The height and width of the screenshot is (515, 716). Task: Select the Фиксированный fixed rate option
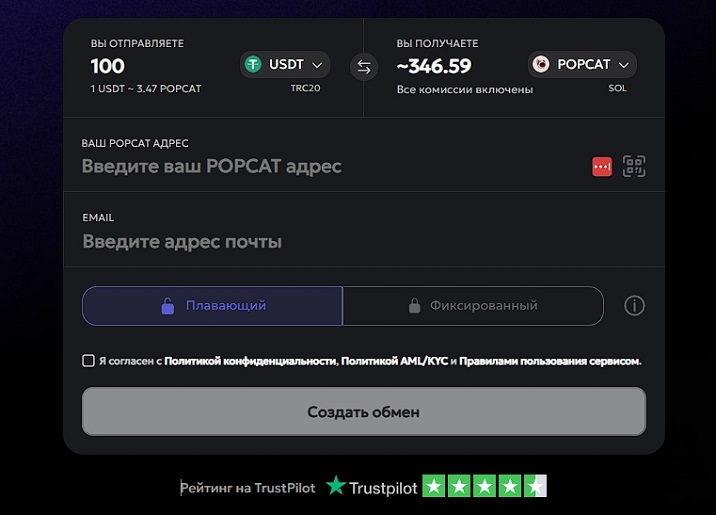coord(473,305)
